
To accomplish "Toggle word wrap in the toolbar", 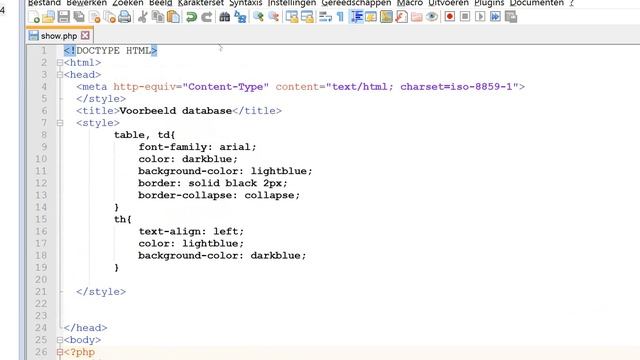I will (x=325, y=17).
